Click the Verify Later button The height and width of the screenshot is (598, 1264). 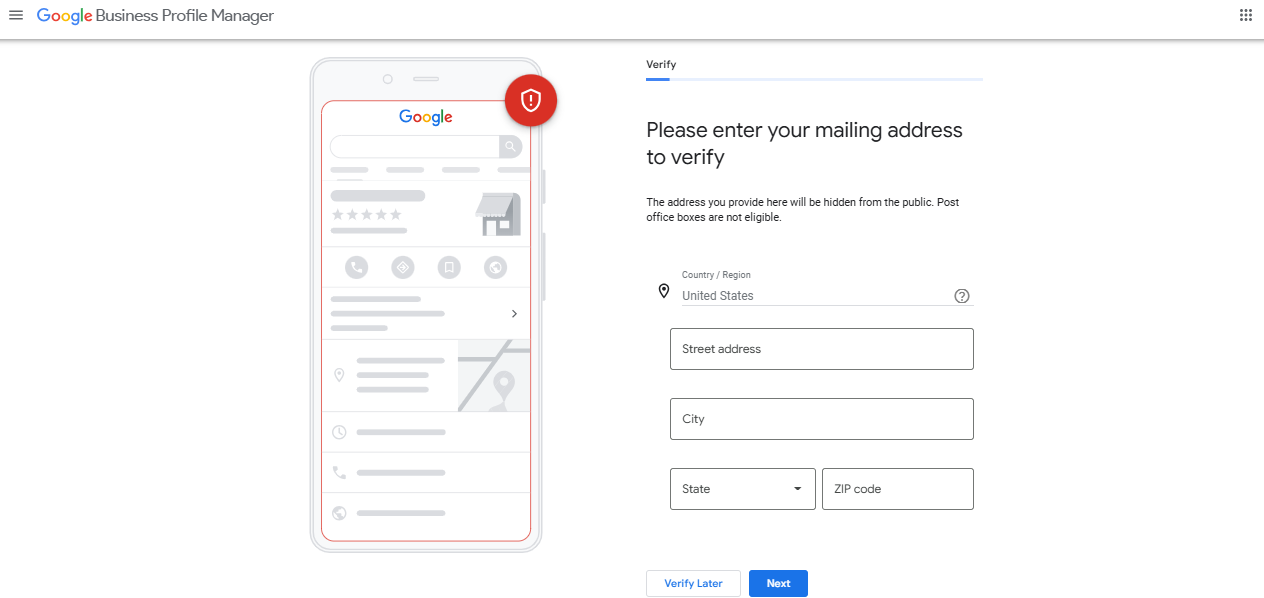tap(693, 583)
